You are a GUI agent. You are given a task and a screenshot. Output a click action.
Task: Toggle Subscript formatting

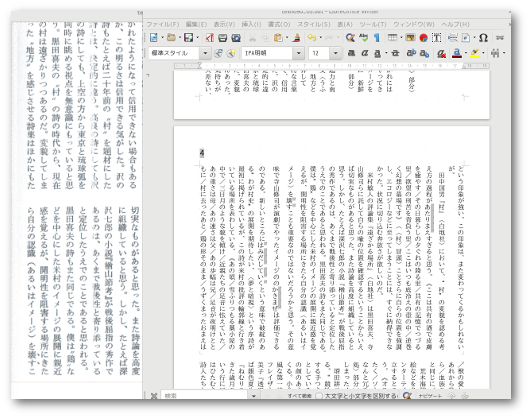pos(424,53)
